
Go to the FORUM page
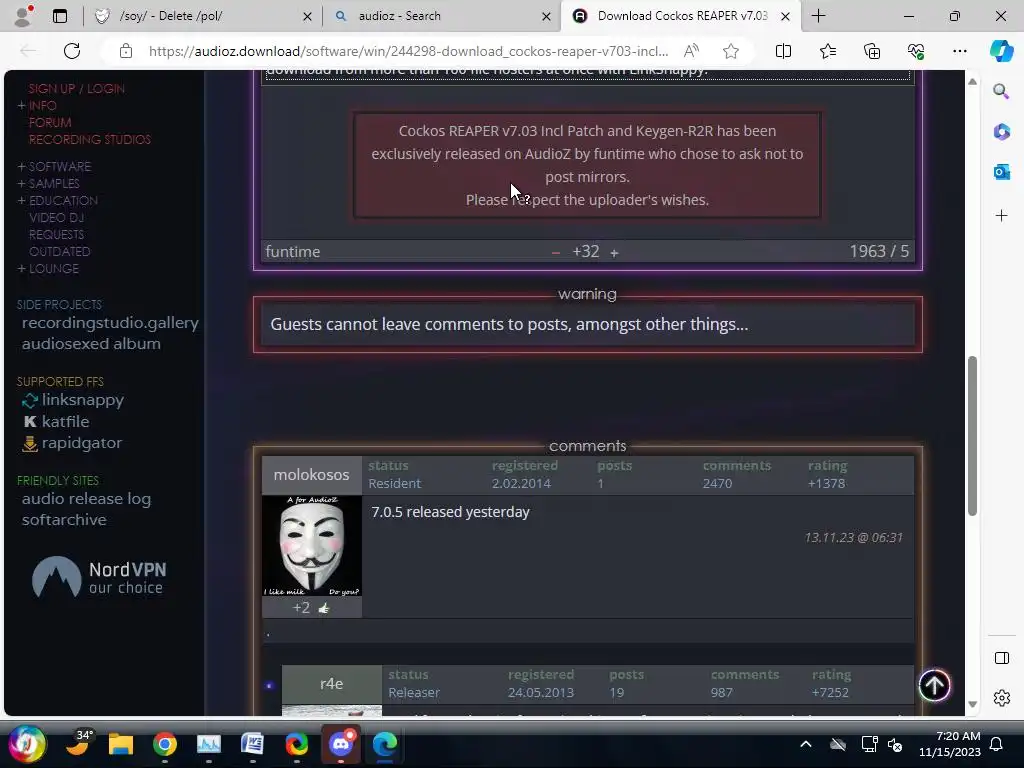[x=50, y=122]
